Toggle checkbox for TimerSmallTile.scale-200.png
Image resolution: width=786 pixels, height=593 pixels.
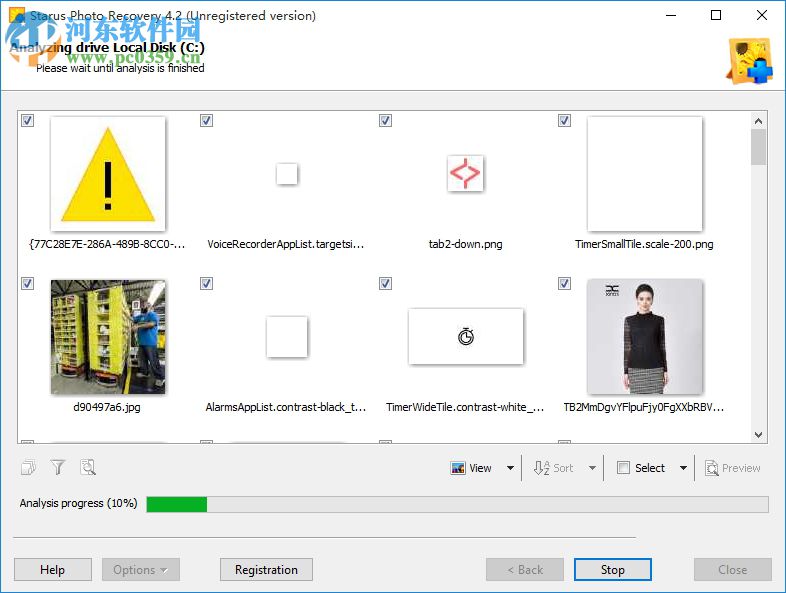coord(564,120)
